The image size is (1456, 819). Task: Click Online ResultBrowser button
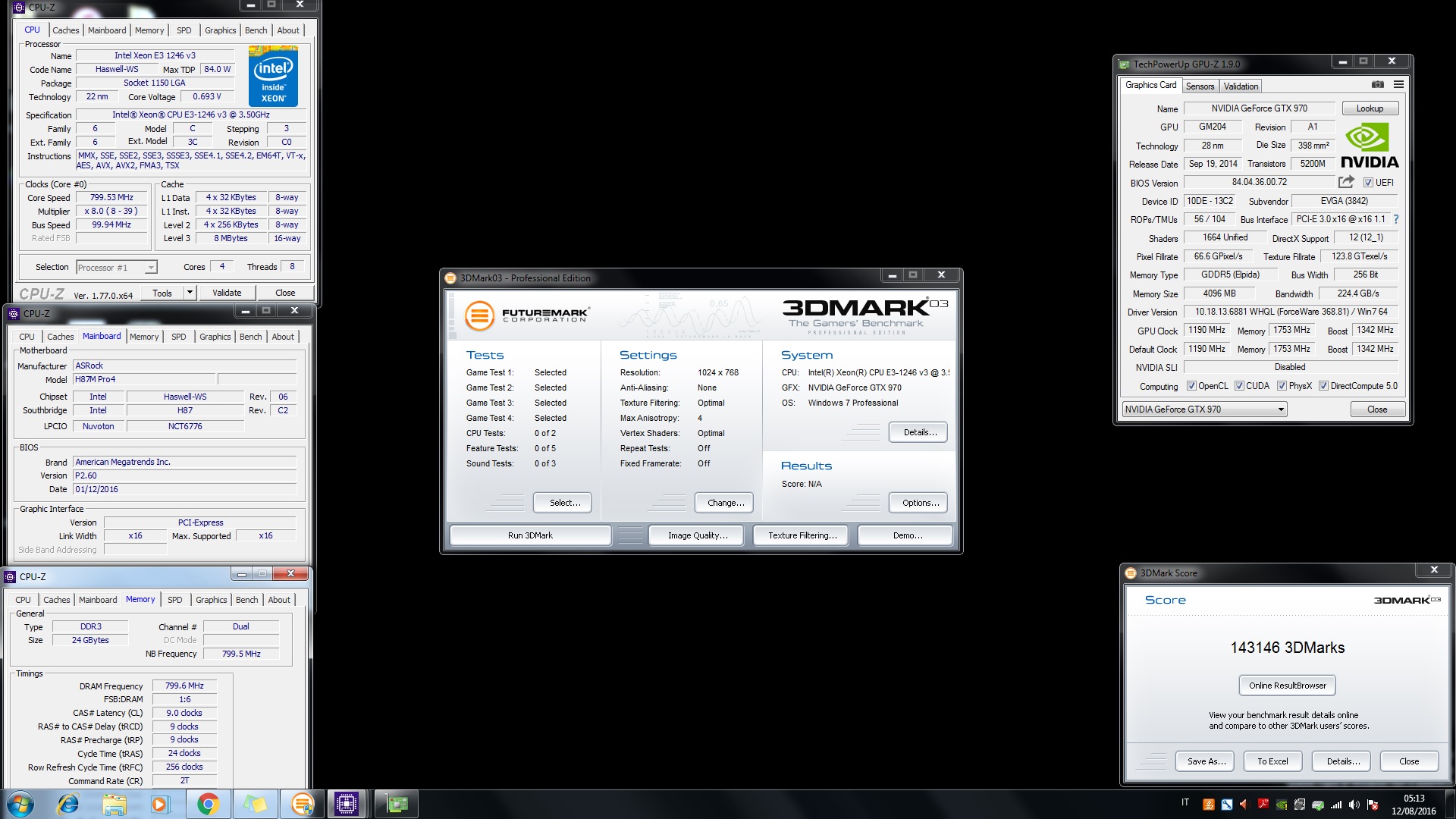(x=1287, y=686)
